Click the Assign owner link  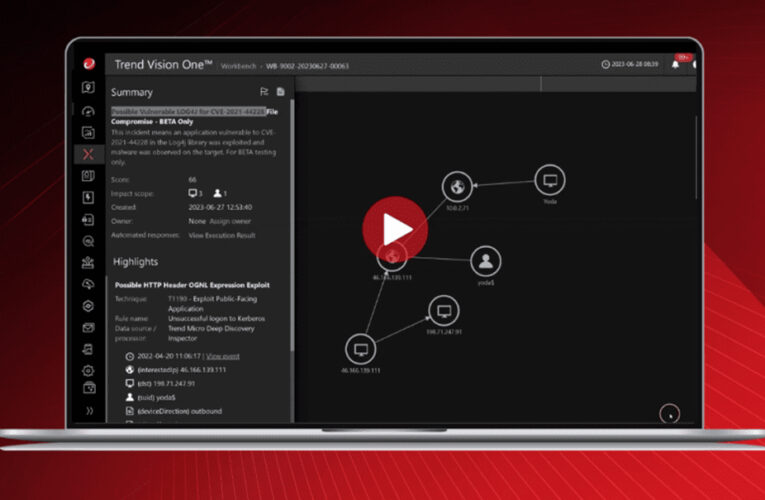(x=230, y=221)
